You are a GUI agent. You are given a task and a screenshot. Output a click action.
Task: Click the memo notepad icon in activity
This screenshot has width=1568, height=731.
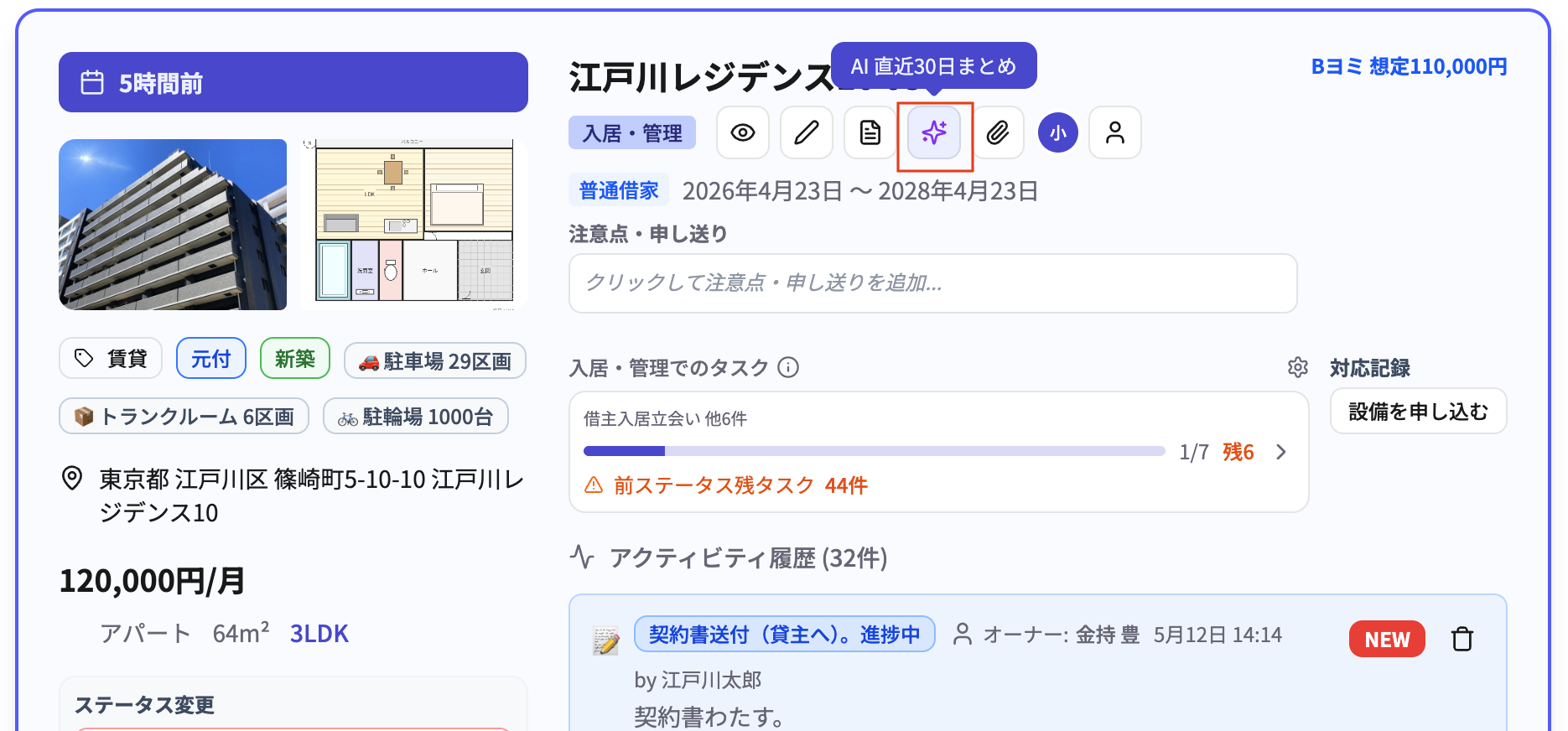coord(605,640)
